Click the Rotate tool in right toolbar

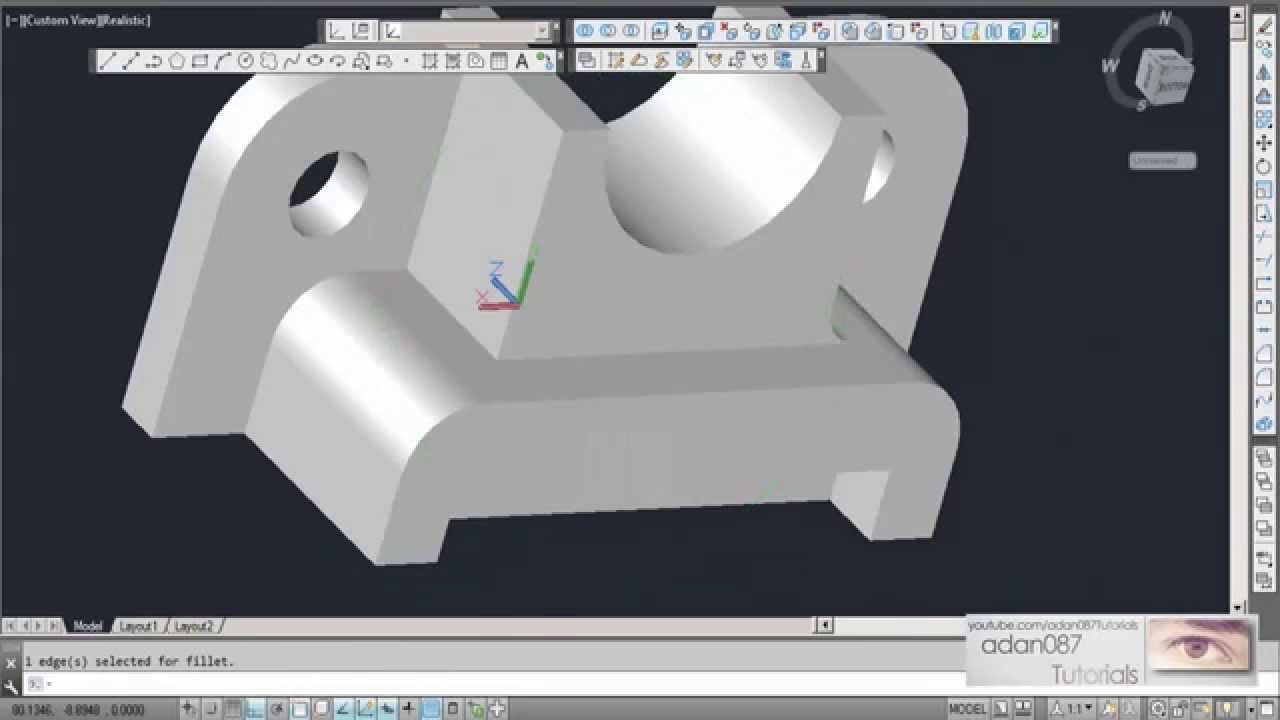(1264, 166)
